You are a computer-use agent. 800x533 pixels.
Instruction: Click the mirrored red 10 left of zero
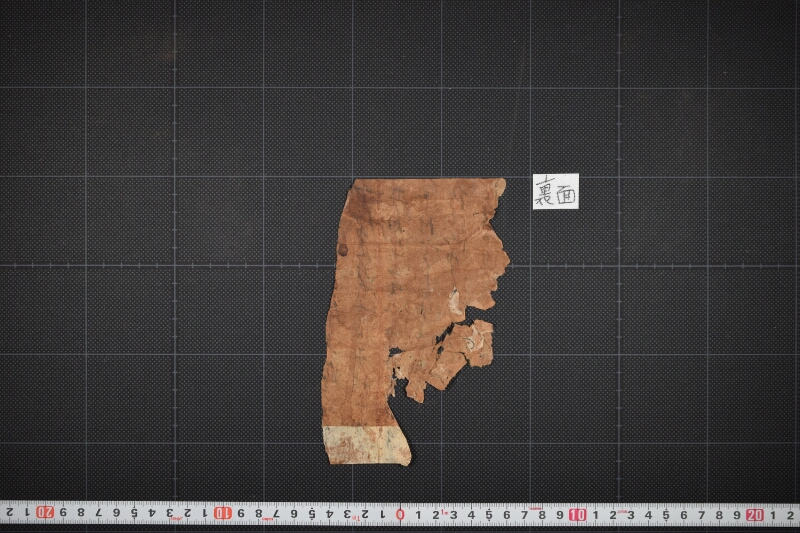click(222, 513)
